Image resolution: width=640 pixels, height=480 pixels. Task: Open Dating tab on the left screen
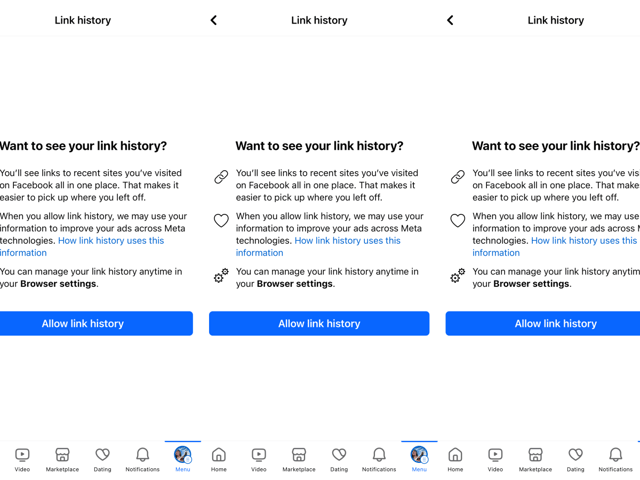click(102, 459)
